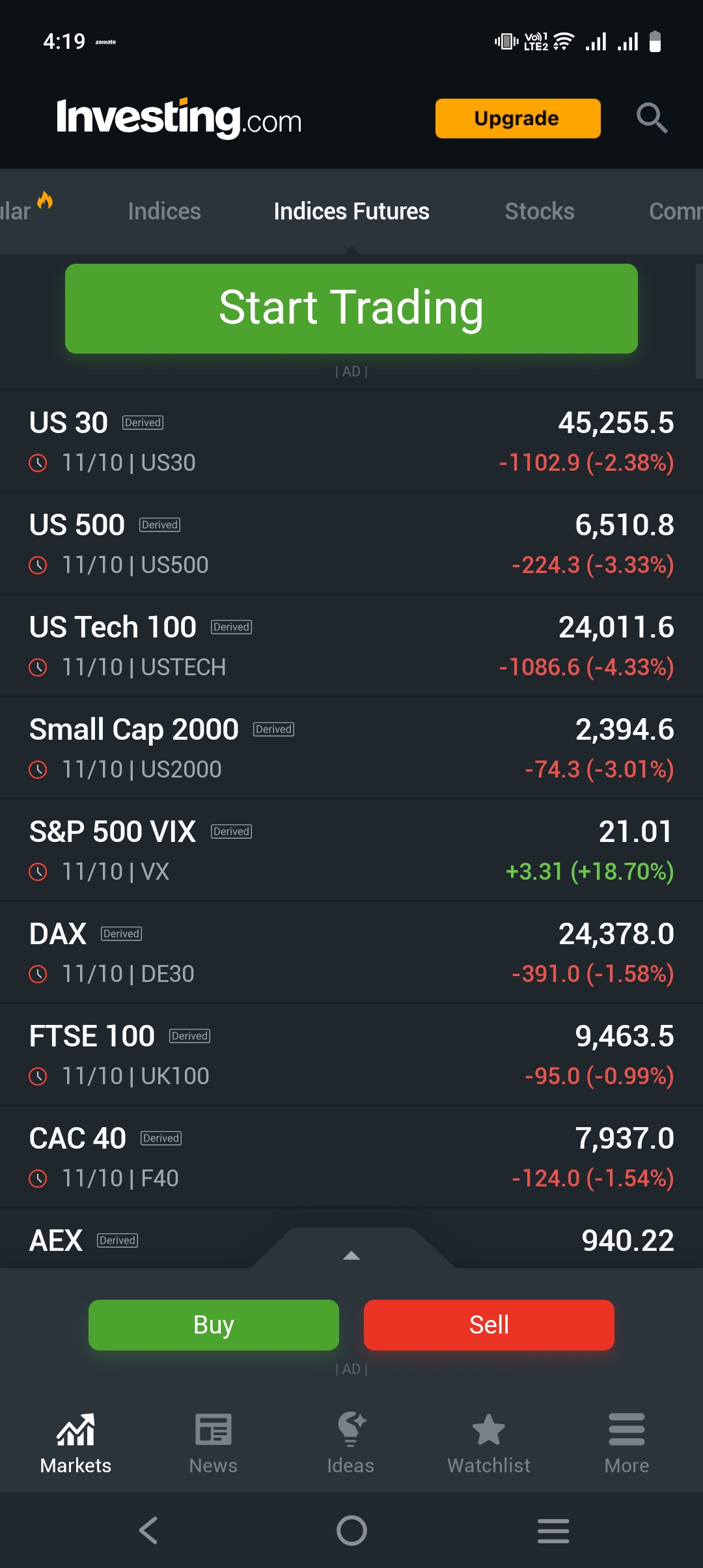
Task: Open the search magnifier icon
Action: 652,118
